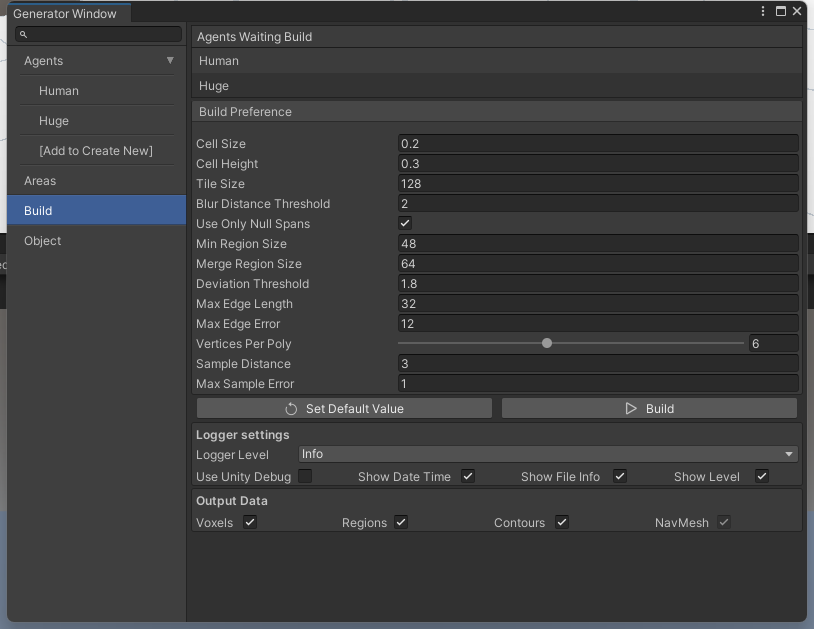The image size is (814, 629).
Task: Click the Set Default Value button
Action: click(x=344, y=408)
